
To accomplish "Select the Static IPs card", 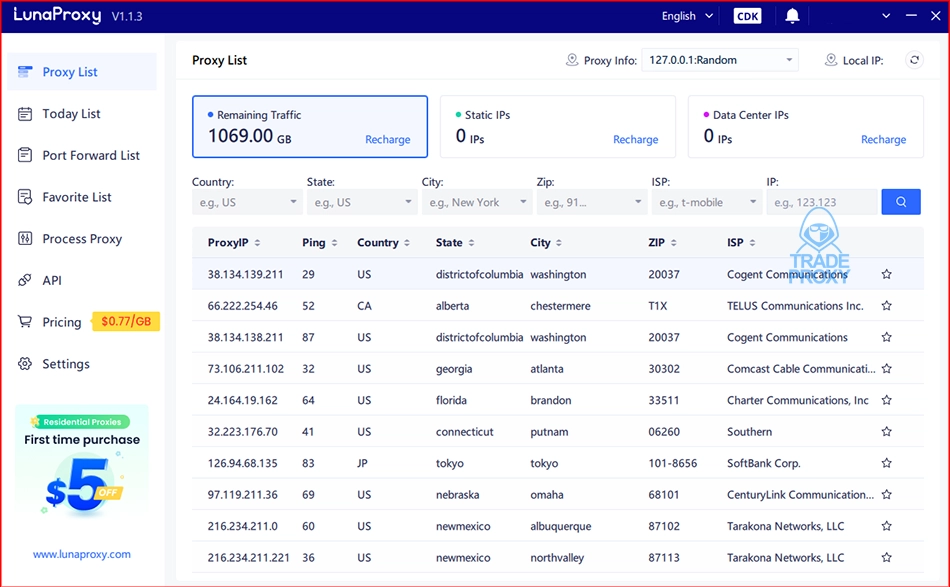I will [557, 127].
